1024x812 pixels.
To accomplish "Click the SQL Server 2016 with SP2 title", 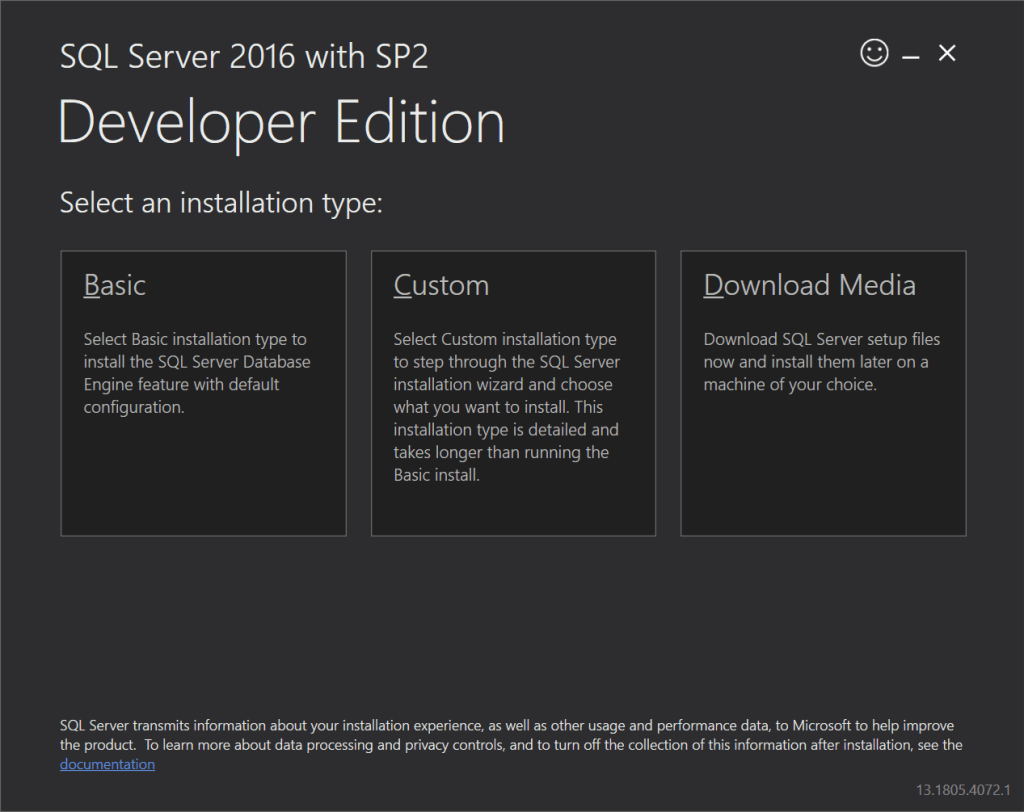I will 244,56.
